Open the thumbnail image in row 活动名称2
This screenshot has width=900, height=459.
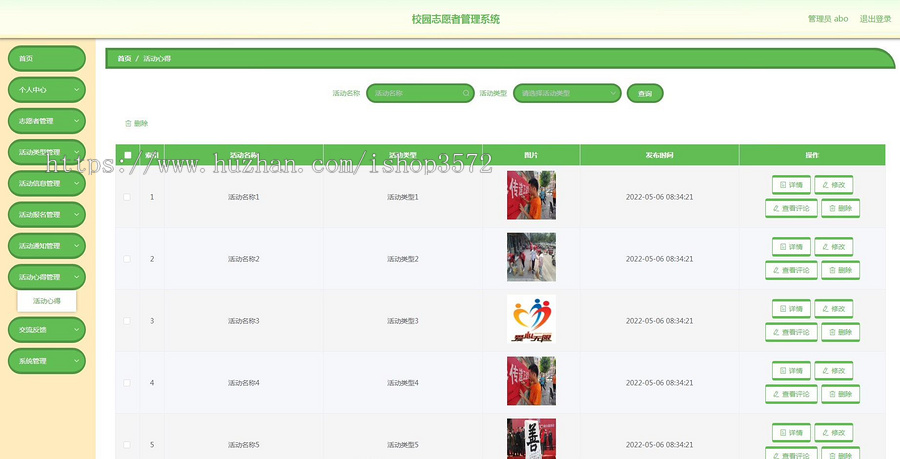531,257
